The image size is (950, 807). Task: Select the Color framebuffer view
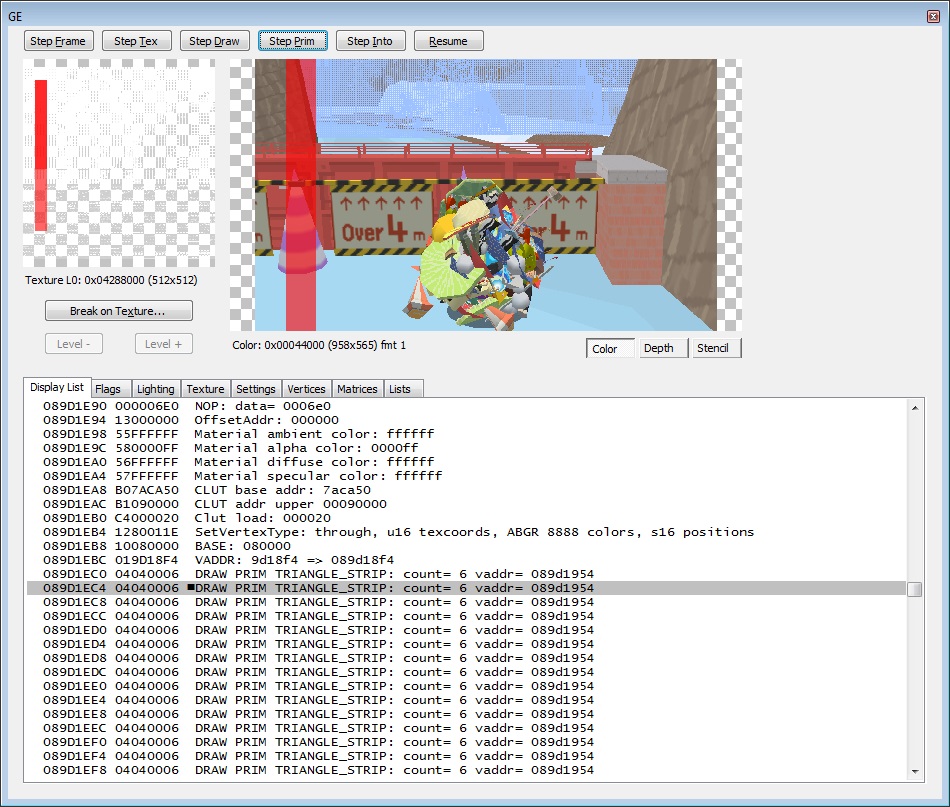coord(606,348)
